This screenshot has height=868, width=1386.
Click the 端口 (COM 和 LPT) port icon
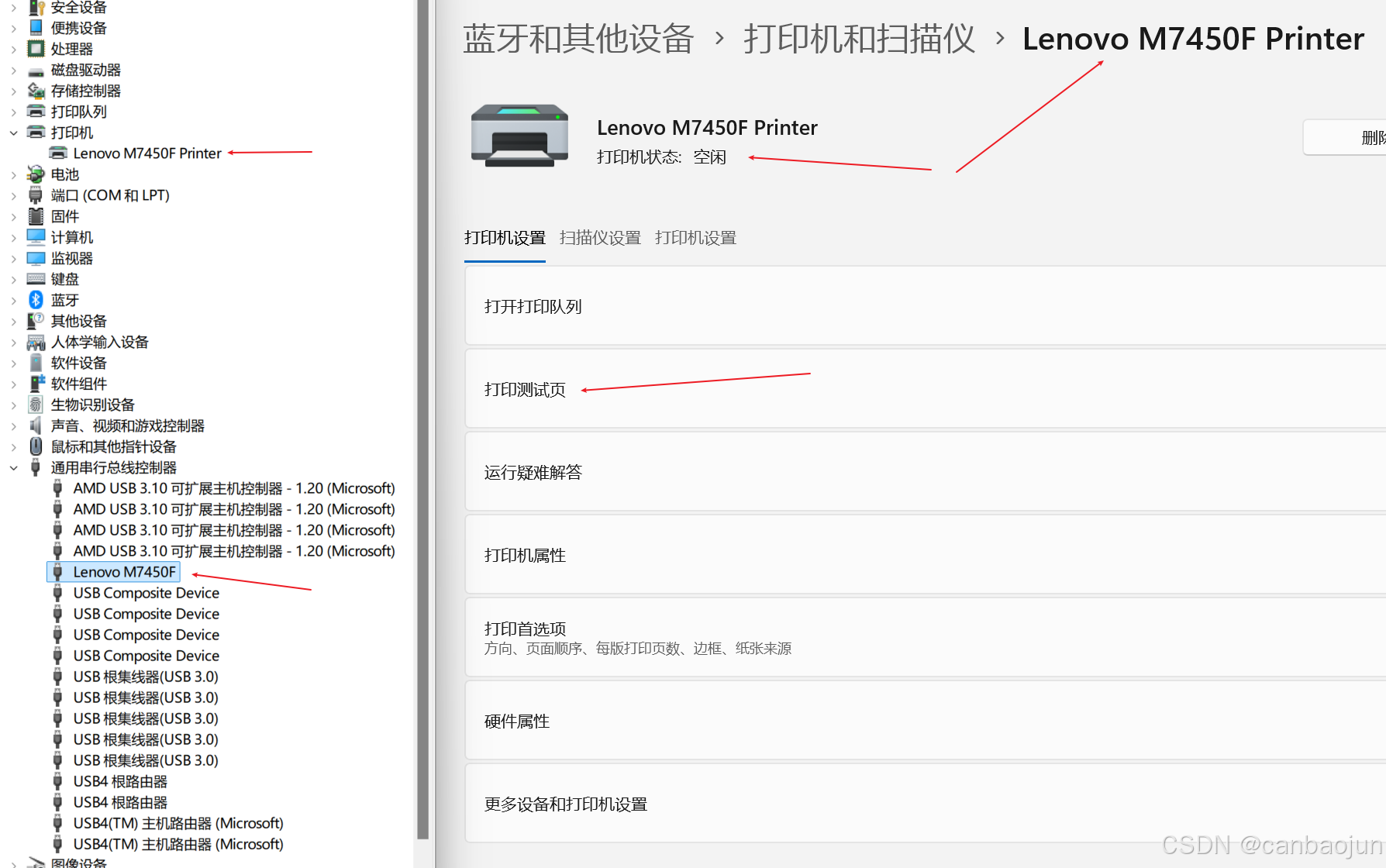(36, 195)
